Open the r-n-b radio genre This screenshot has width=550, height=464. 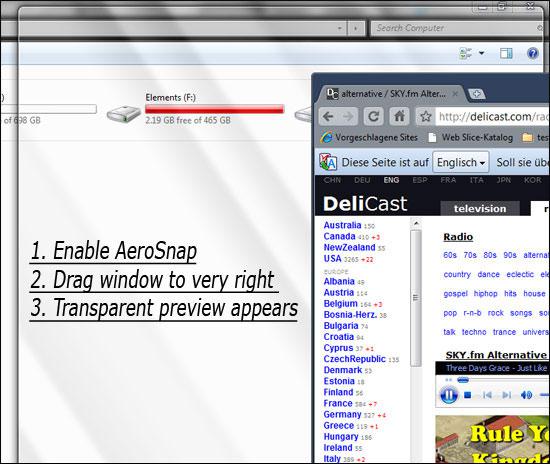[472, 313]
